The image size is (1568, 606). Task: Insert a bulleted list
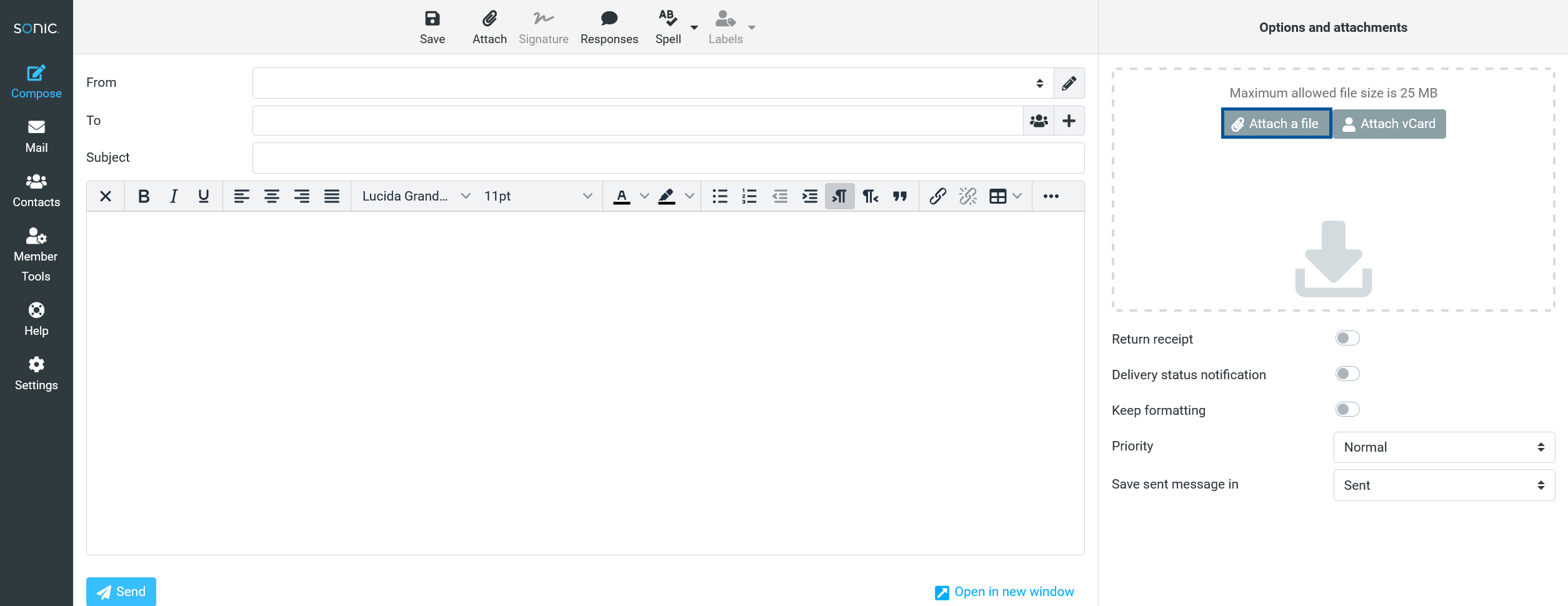(x=720, y=196)
